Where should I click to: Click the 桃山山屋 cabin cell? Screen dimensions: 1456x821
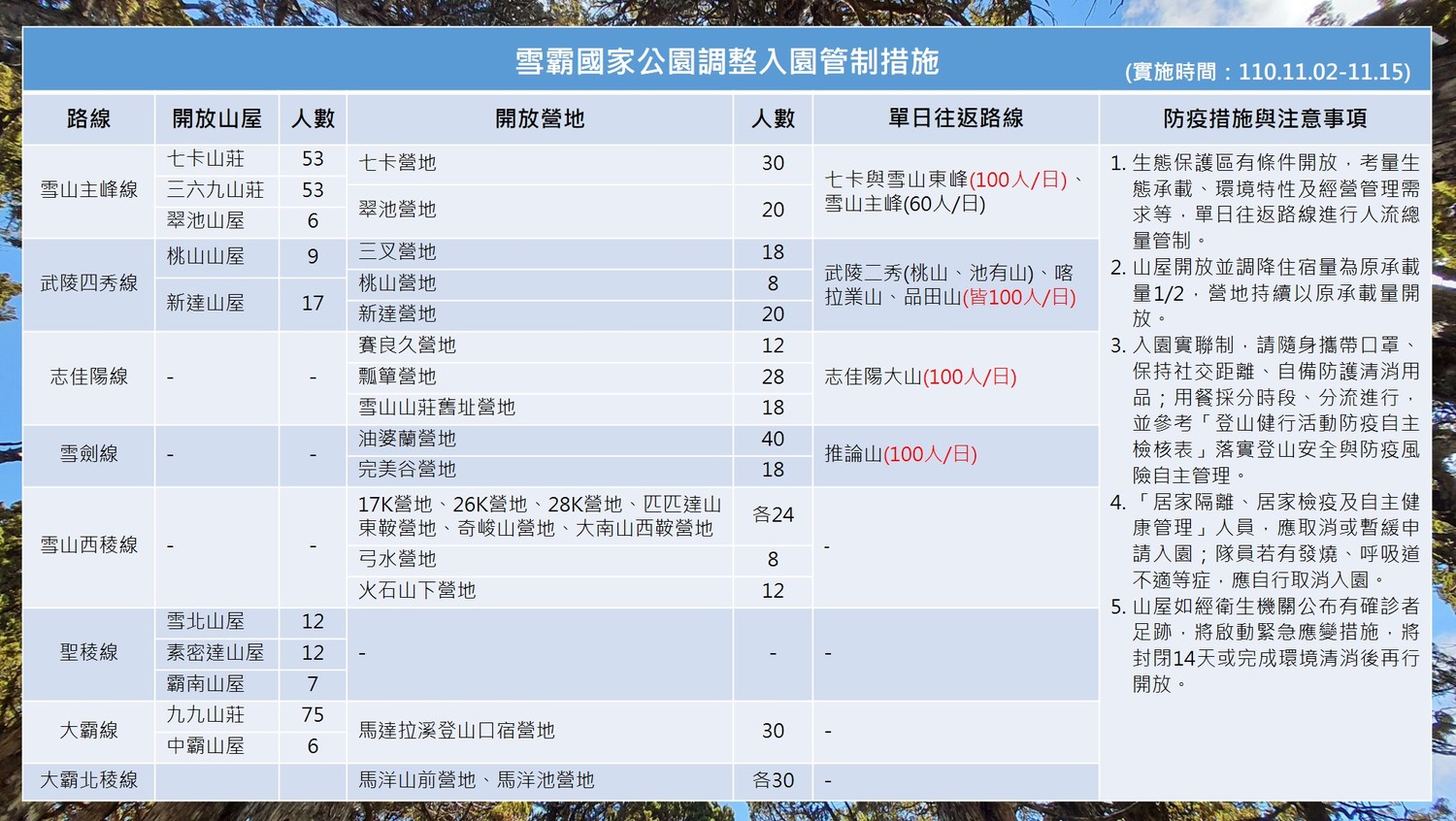tap(216, 257)
